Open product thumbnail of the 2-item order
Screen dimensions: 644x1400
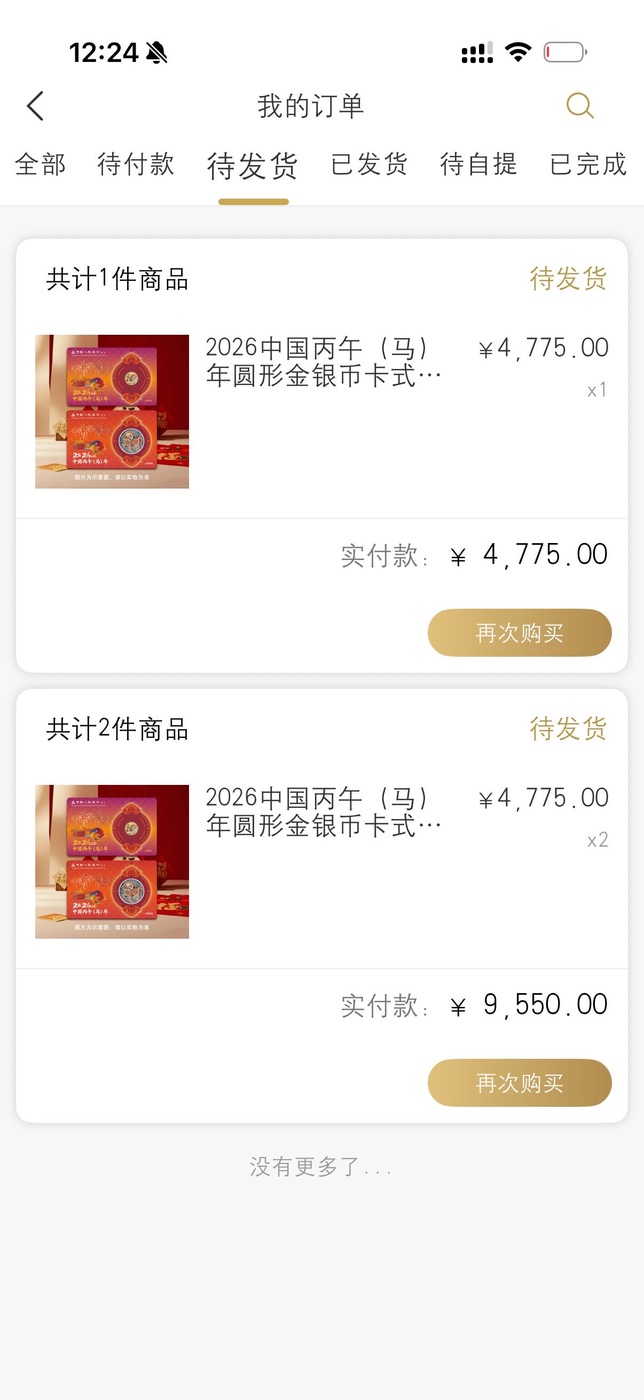click(112, 861)
